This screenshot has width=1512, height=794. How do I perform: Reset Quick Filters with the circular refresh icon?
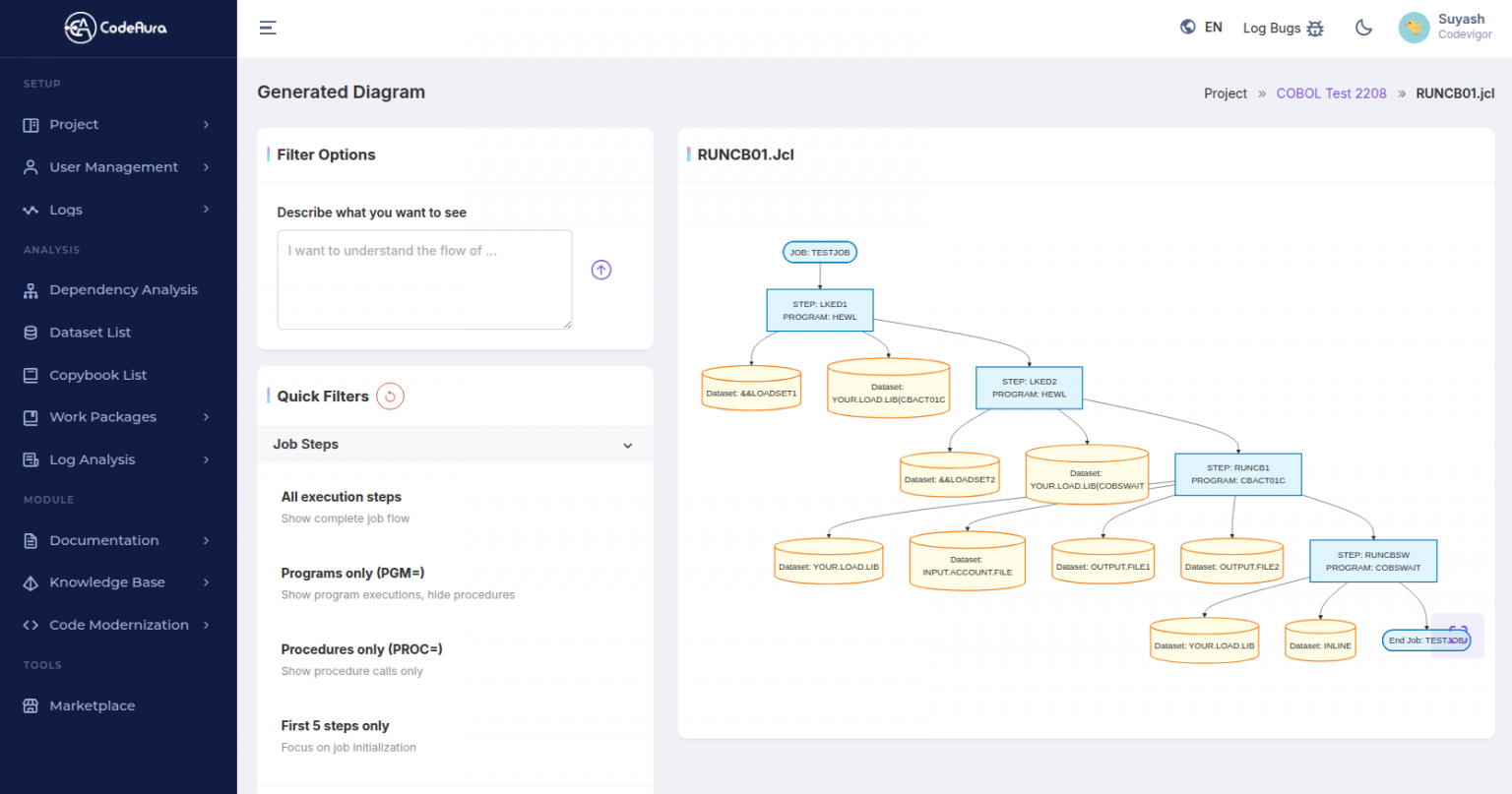coord(390,396)
